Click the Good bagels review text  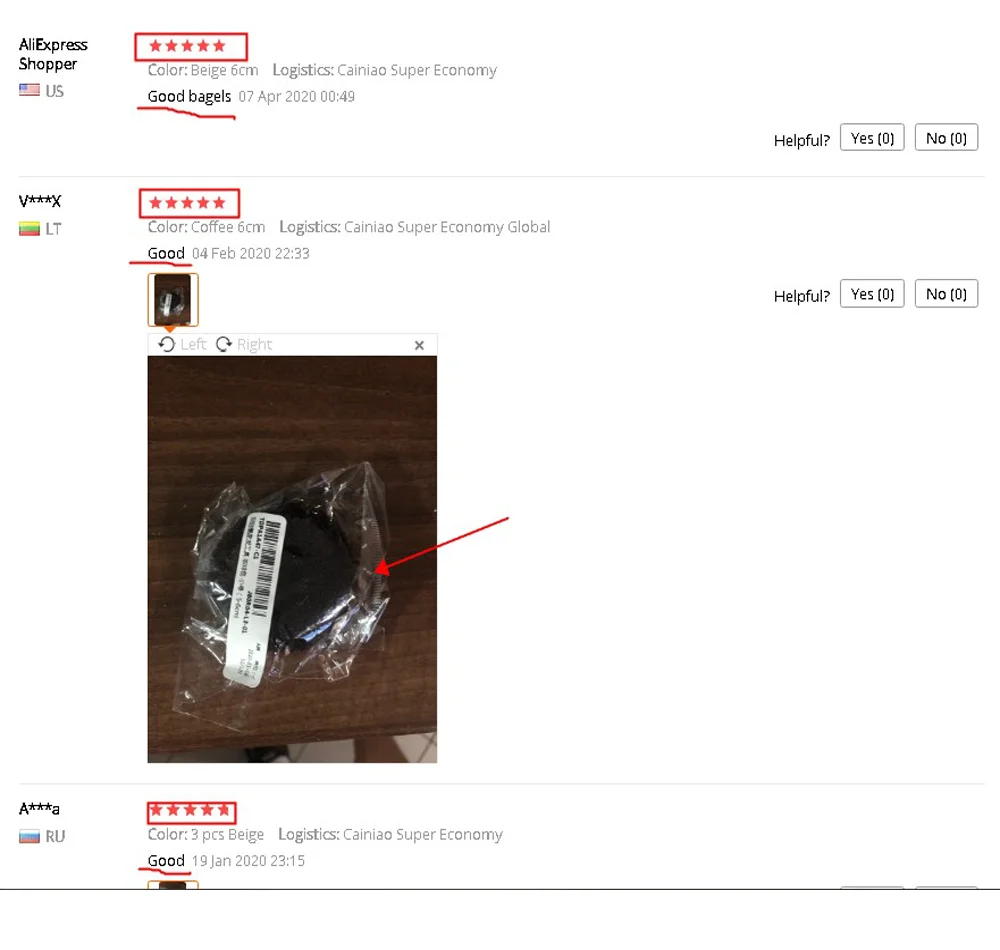189,96
